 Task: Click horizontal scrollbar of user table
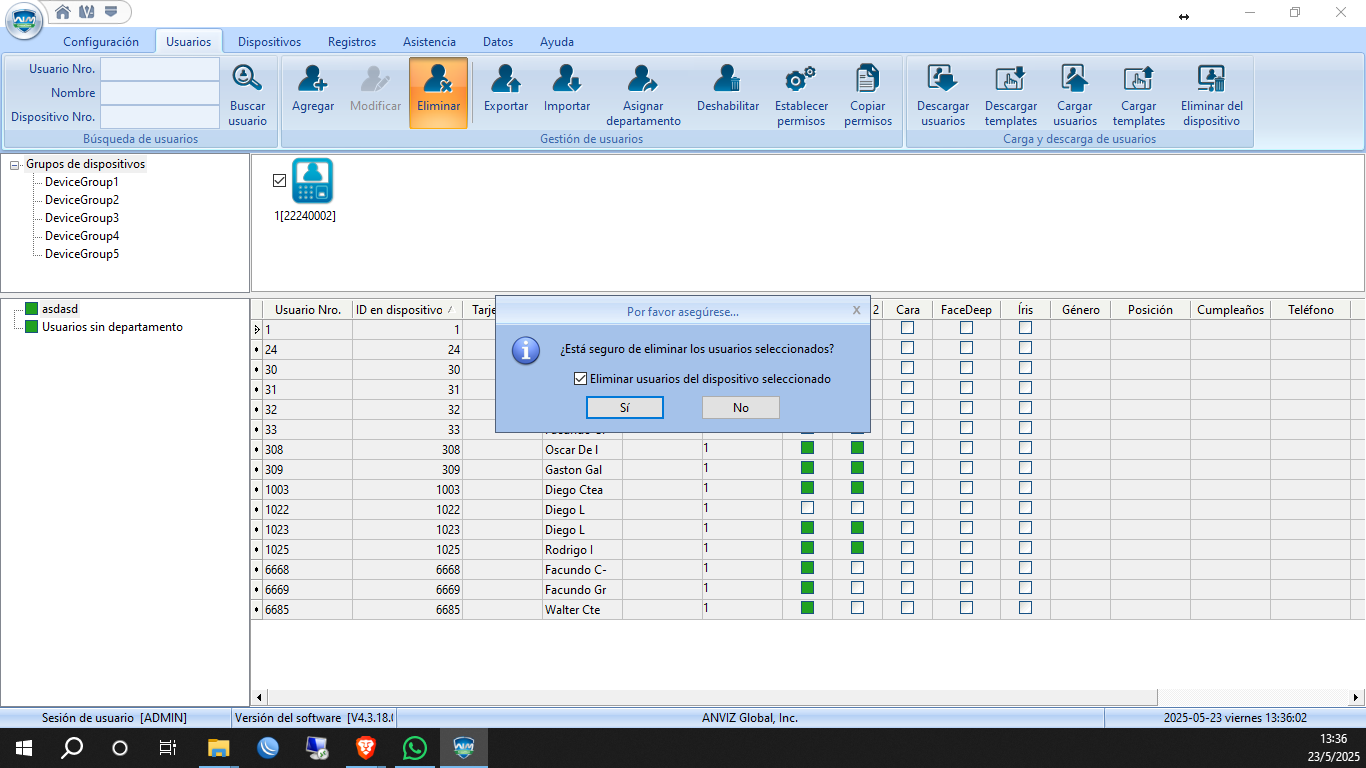pyautogui.click(x=711, y=697)
